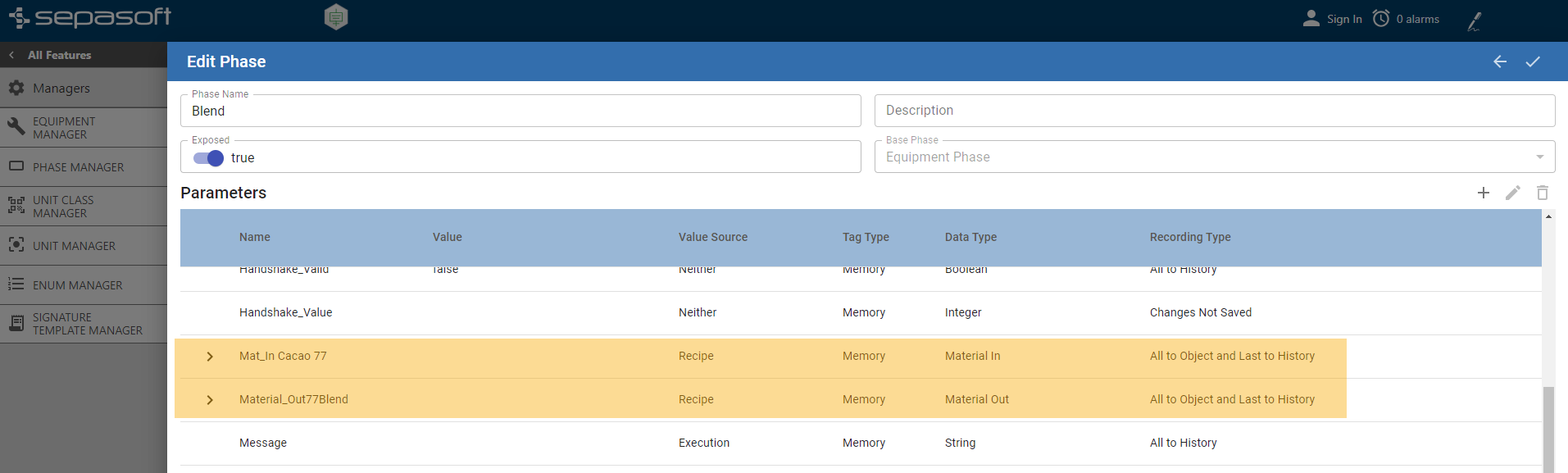Open the alarms clock icon
Screen dimensions: 1568x473
click(x=1381, y=19)
